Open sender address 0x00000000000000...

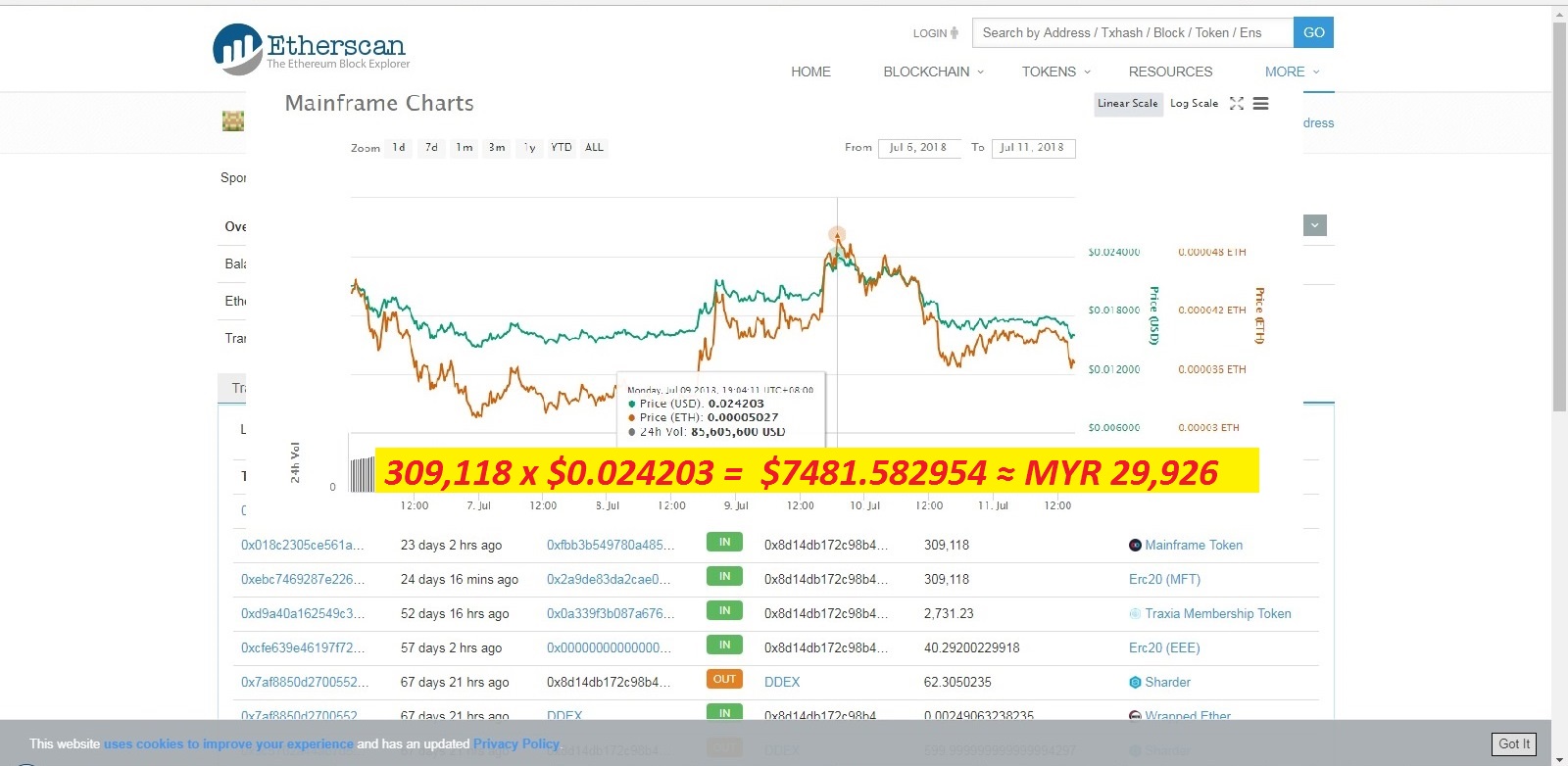[x=610, y=648]
